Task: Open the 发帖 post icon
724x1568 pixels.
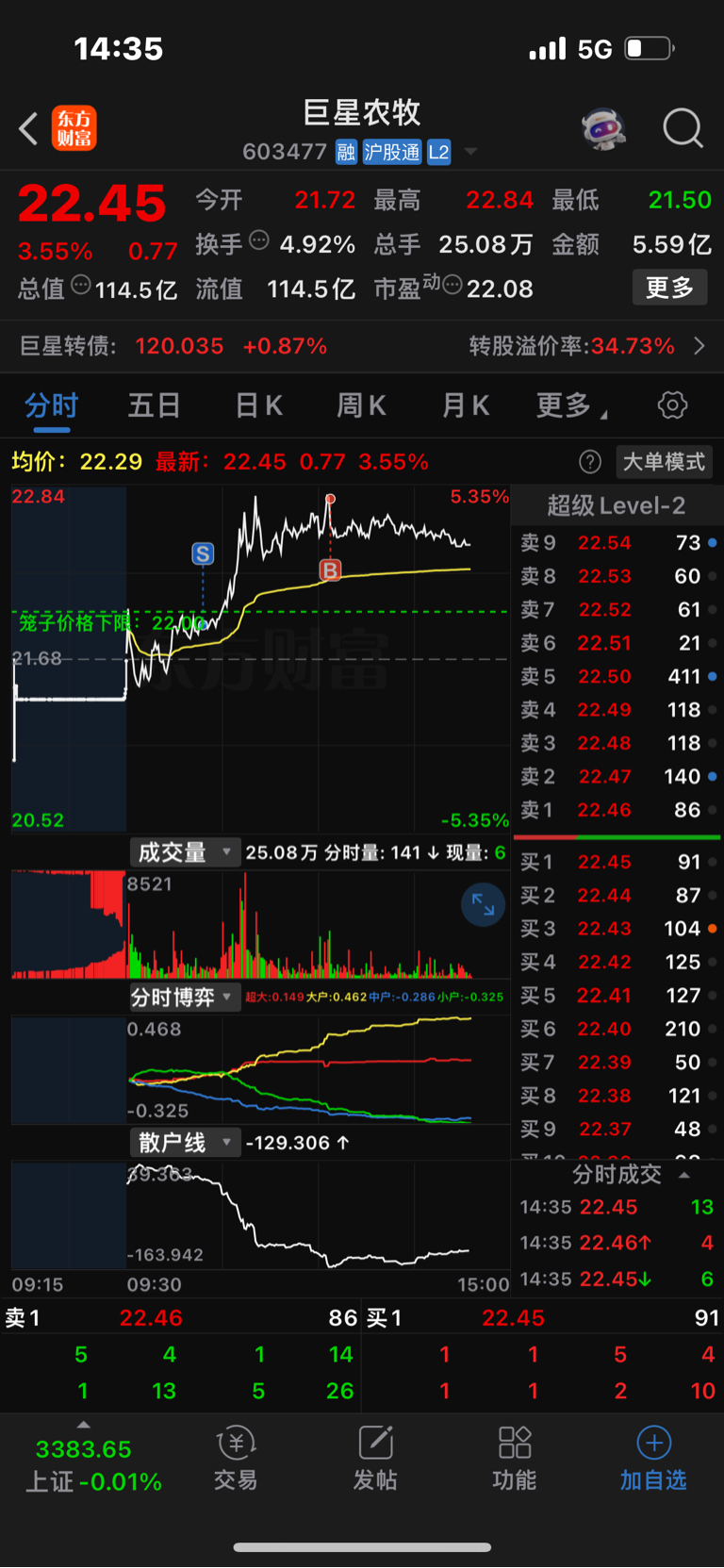Action: pos(375,1458)
